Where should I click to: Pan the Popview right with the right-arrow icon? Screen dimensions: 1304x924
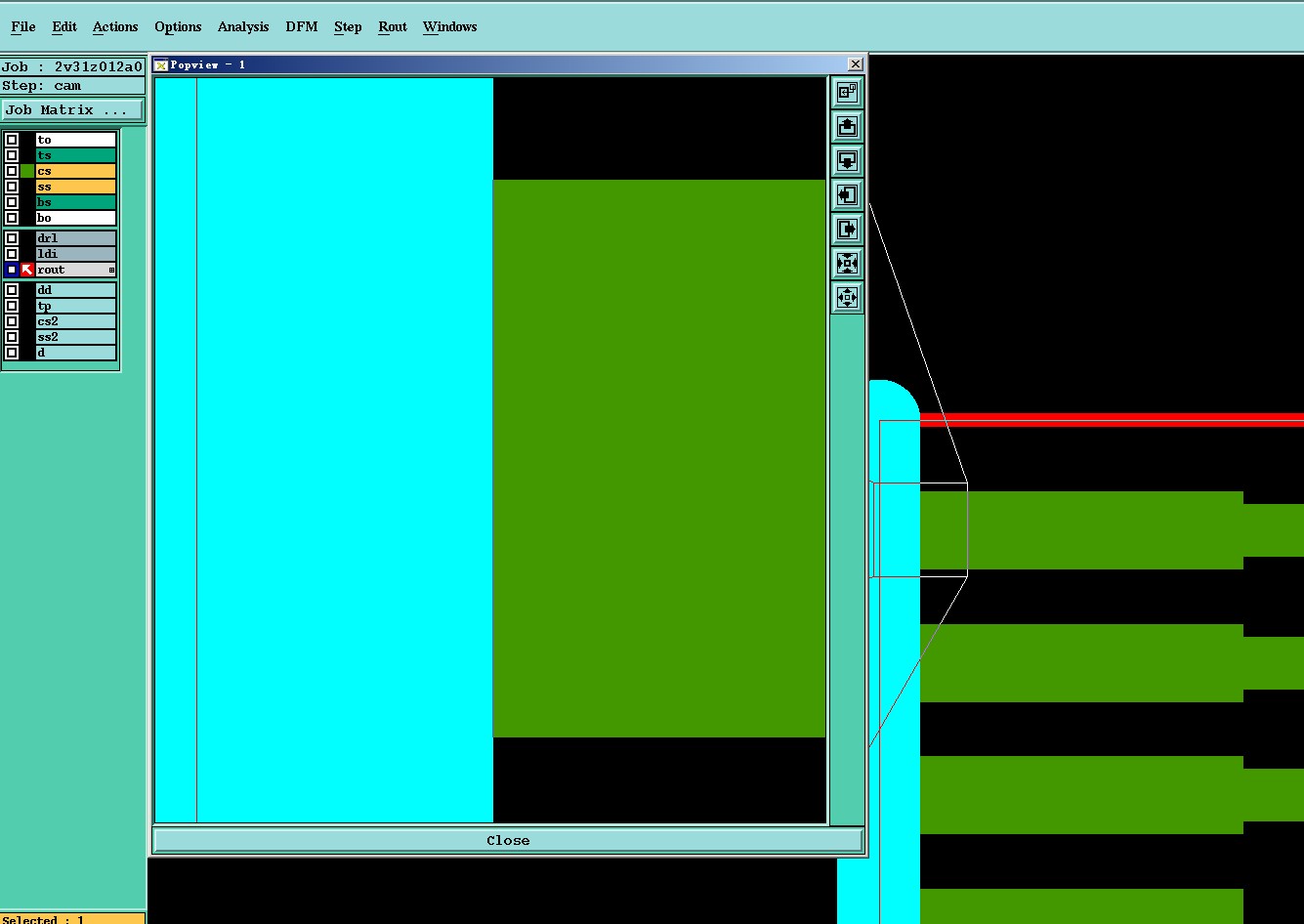pyautogui.click(x=847, y=230)
